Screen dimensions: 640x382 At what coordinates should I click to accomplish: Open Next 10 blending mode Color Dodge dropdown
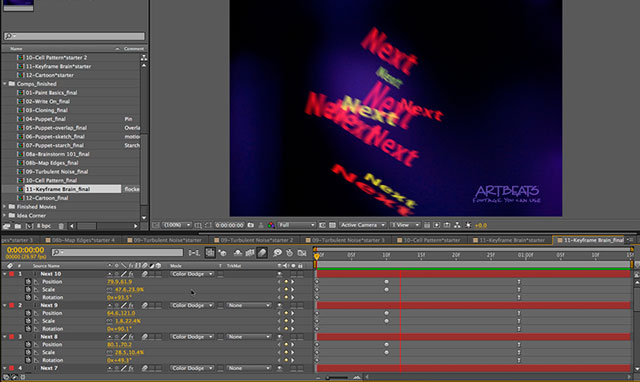(x=191, y=274)
